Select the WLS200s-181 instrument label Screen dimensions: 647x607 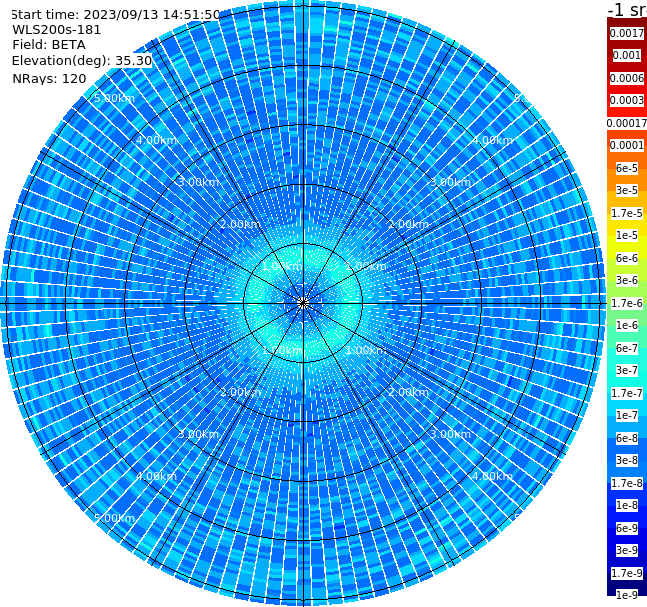pos(57,30)
